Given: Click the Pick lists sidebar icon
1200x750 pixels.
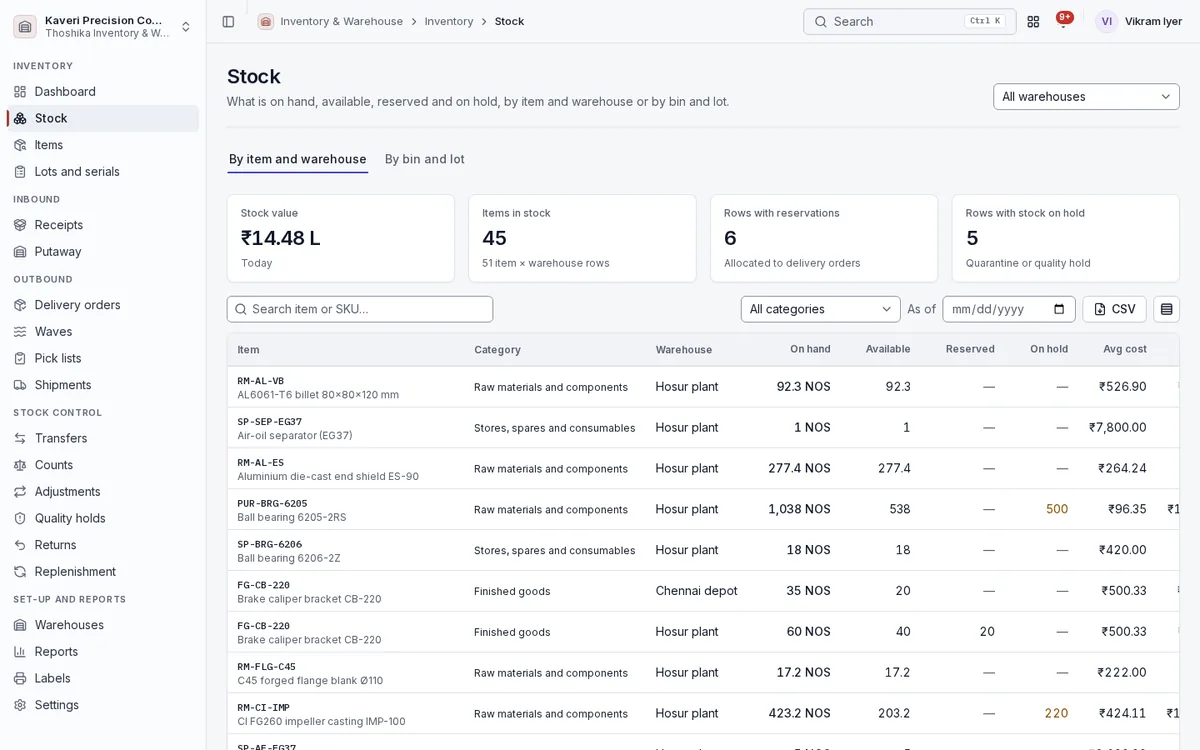Looking at the screenshot, I should (x=20, y=358).
